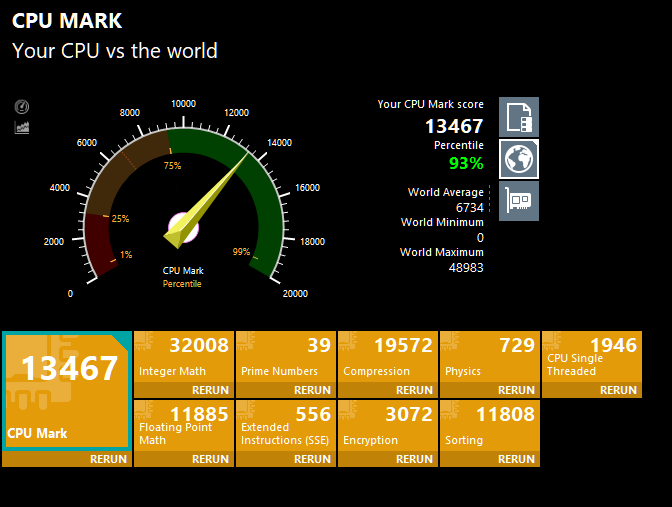Screen dimensions: 672x507
Task: Rerun the Extended Instructions (SSE) test
Action: coord(286,459)
